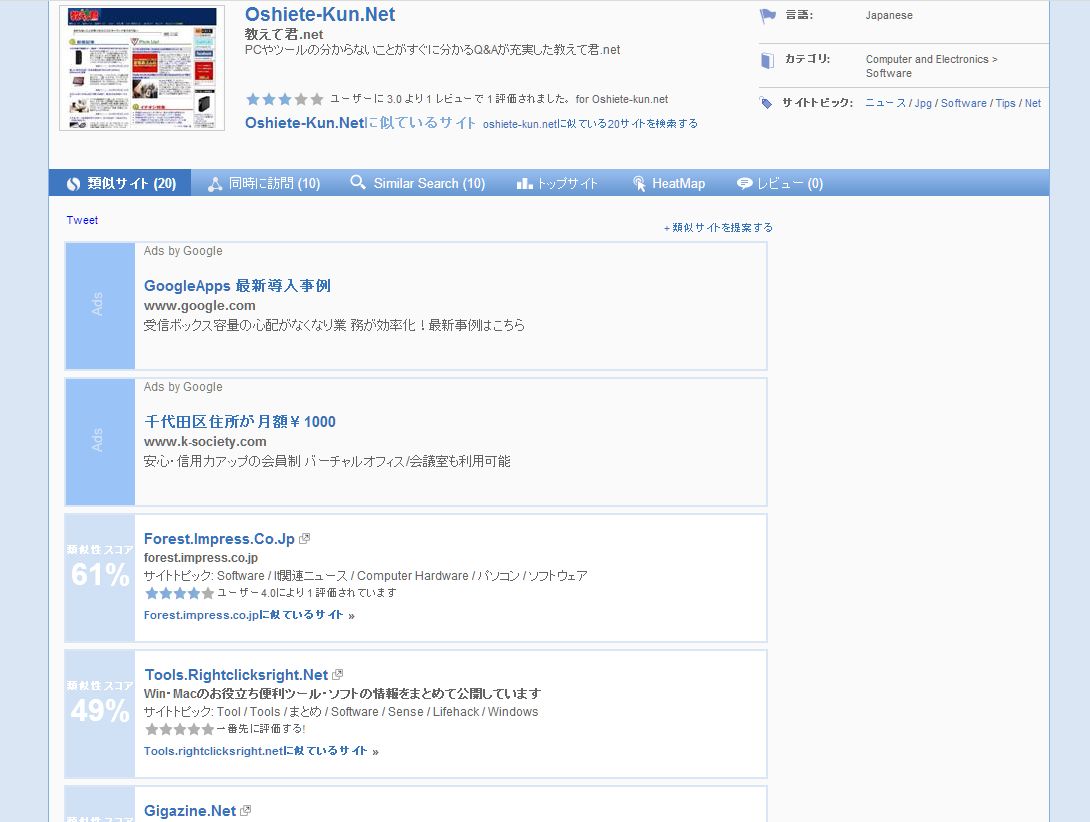
Task: Click the www.k-society.com ad URL
Action: 205,442
